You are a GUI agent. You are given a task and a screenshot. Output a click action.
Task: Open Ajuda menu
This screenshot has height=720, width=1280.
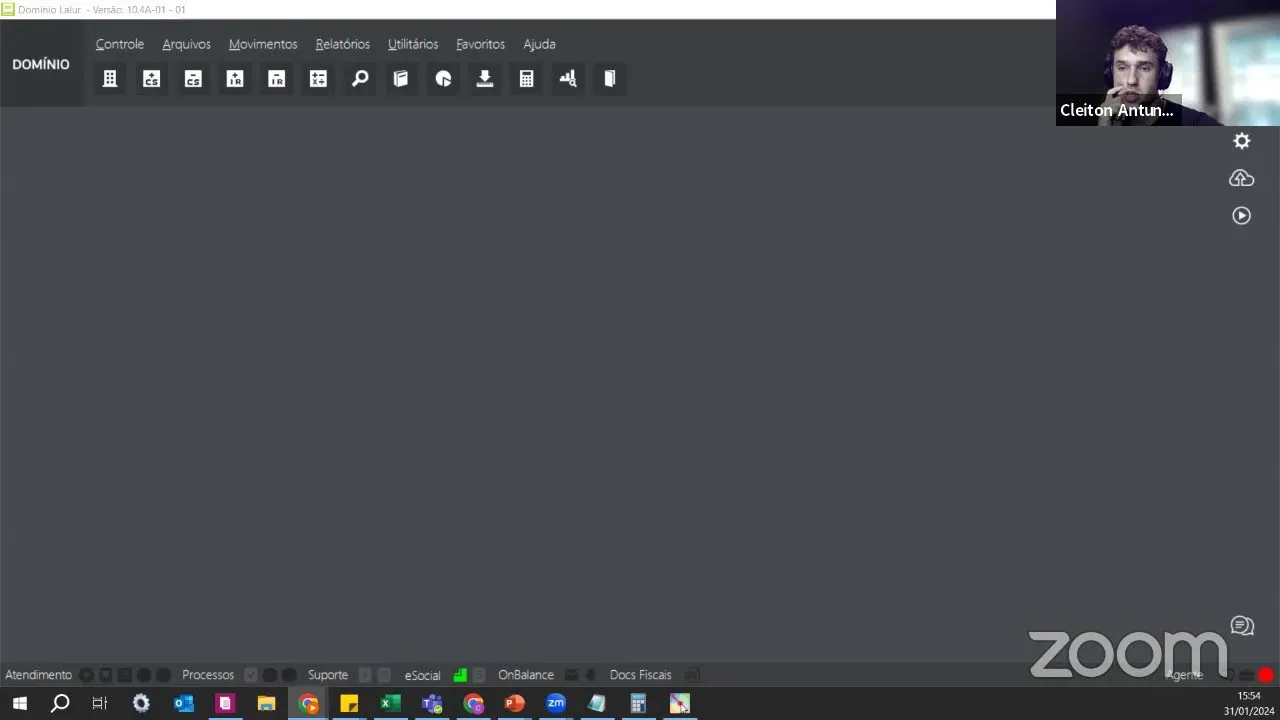click(539, 44)
